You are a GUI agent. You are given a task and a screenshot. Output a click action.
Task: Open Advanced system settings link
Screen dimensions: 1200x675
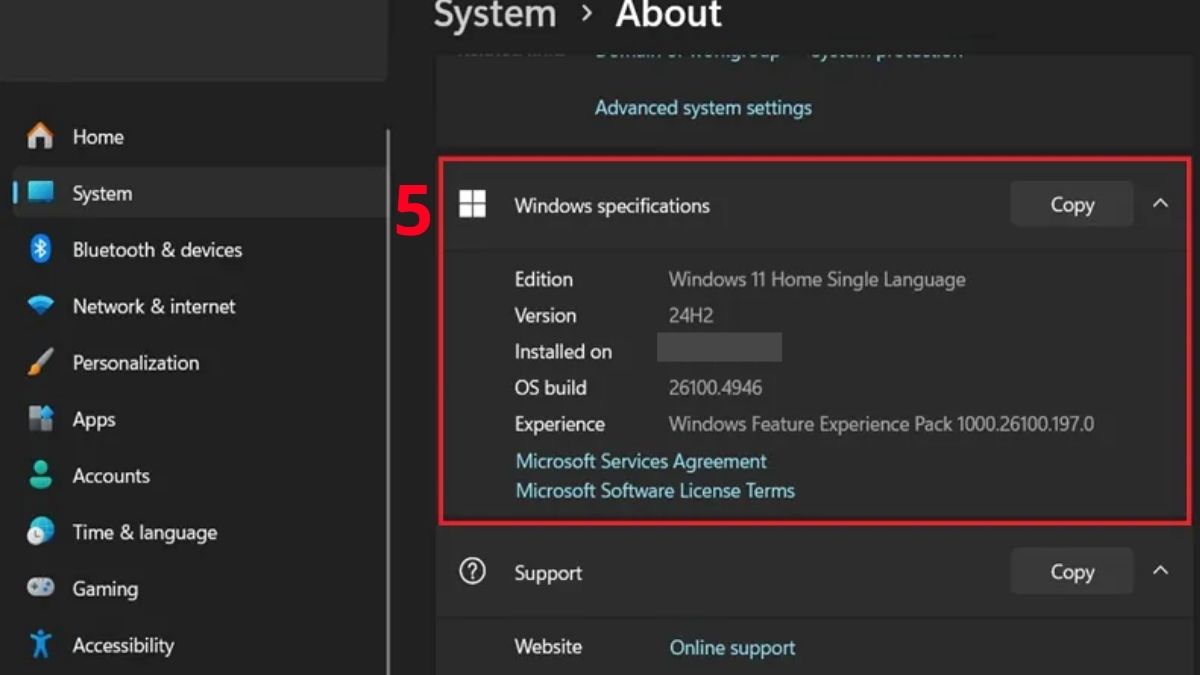coord(703,107)
